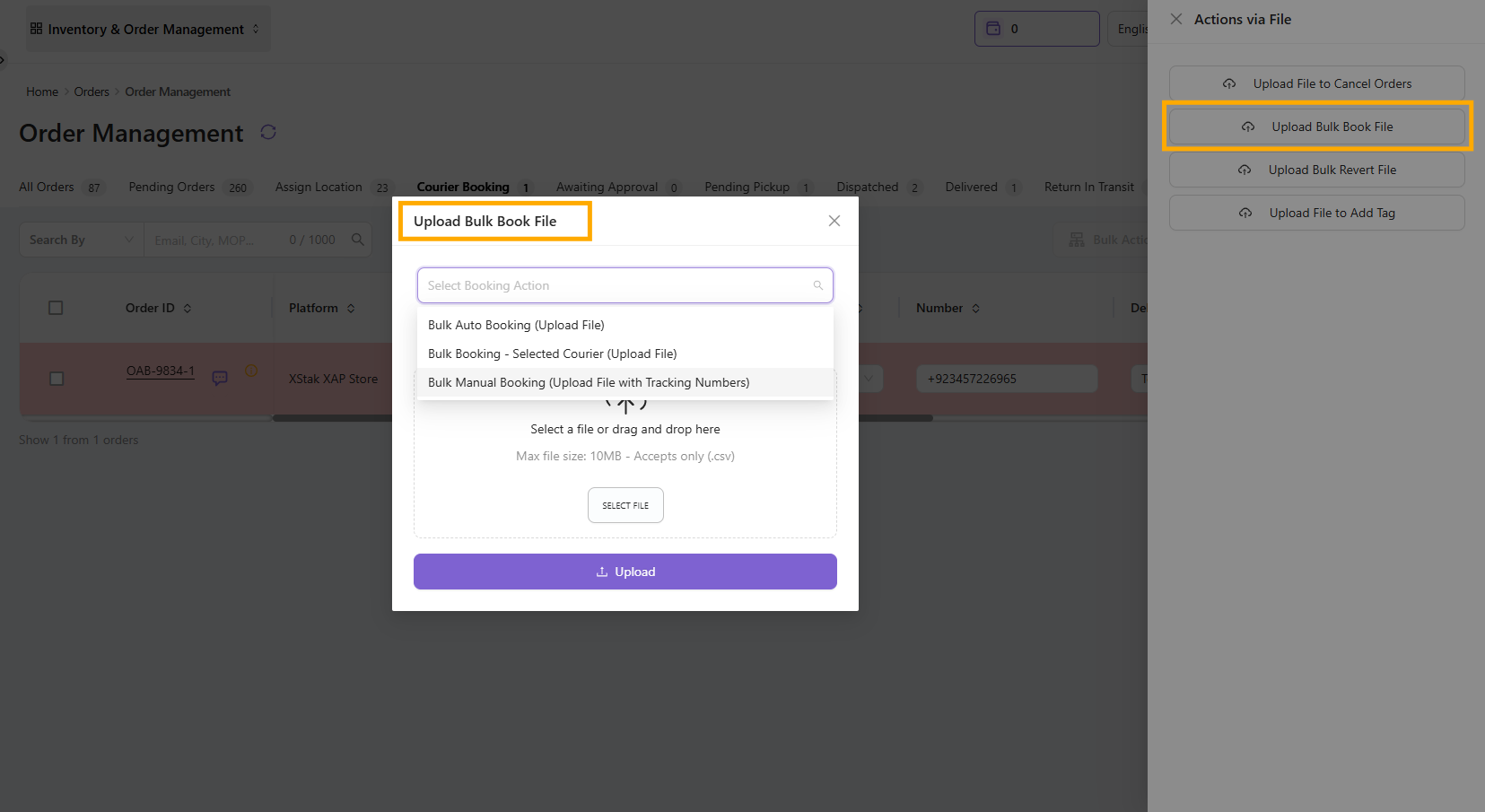This screenshot has width=1485, height=812.
Task: Open Inventory & Order Management module switcher
Action: pos(145,29)
